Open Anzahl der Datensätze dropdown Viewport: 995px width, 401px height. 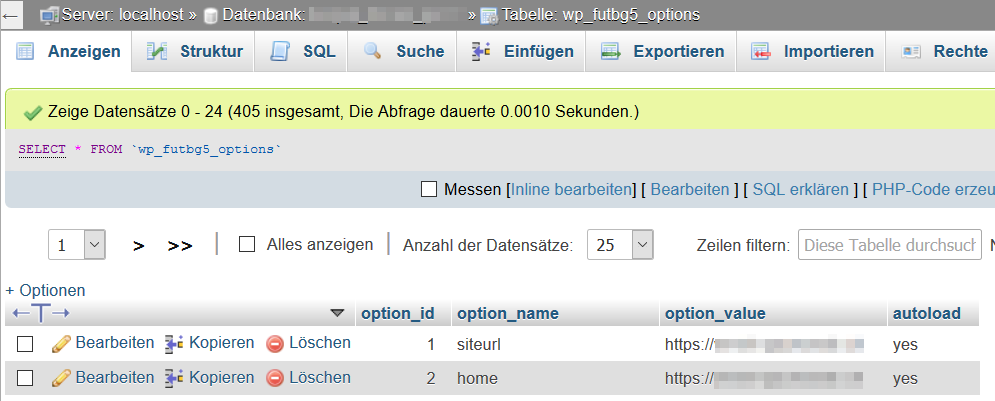620,245
